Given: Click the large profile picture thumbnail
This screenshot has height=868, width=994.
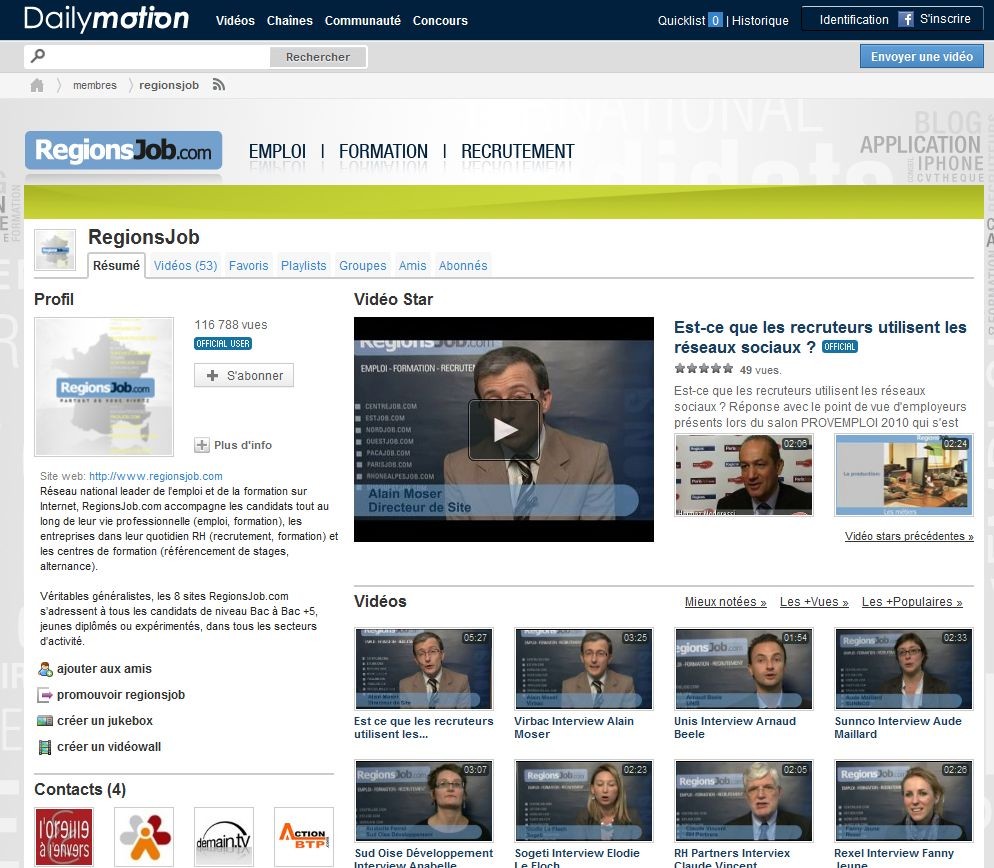Looking at the screenshot, I should point(104,387).
